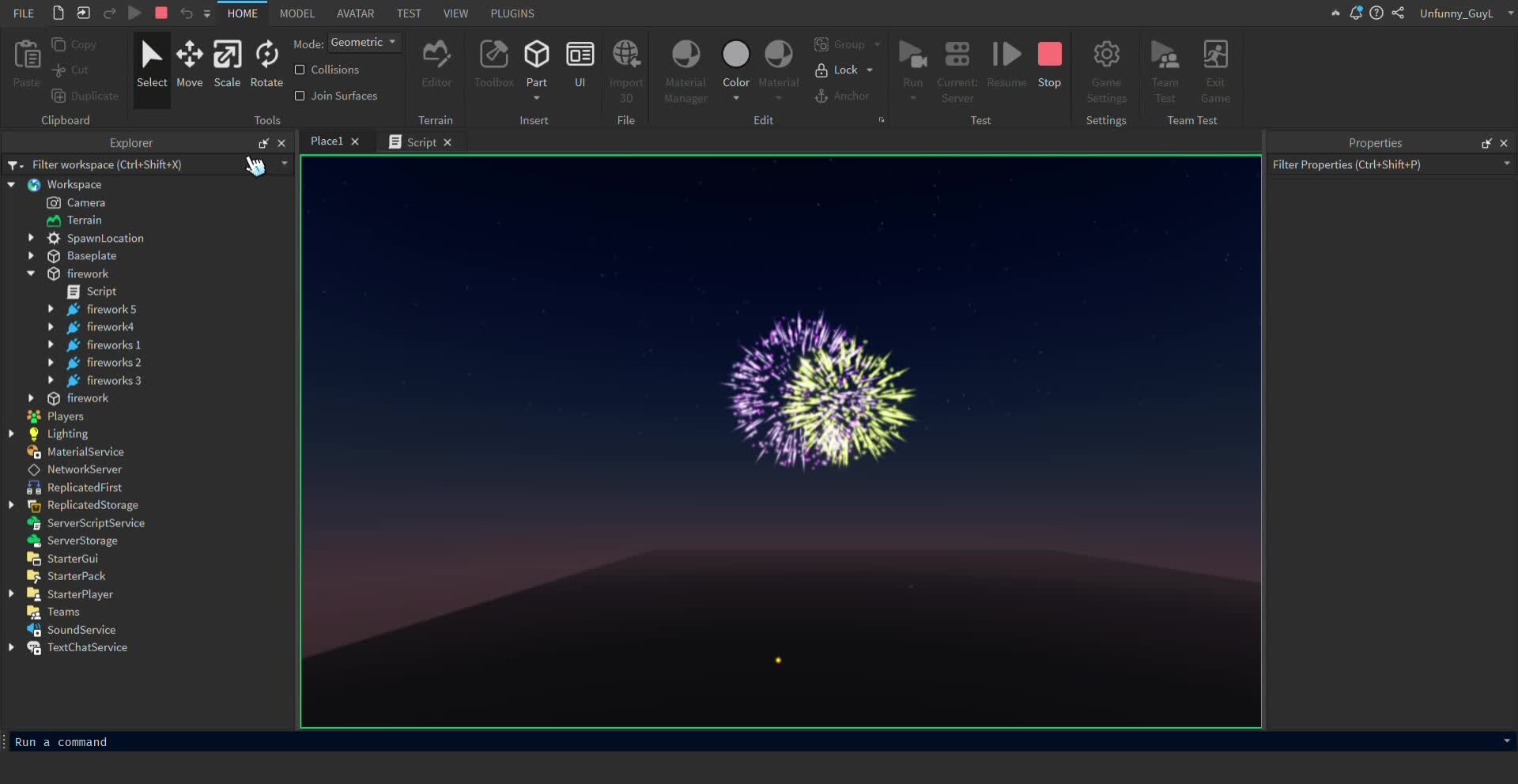Expand the Lighting service
The image size is (1518, 784).
tap(11, 434)
